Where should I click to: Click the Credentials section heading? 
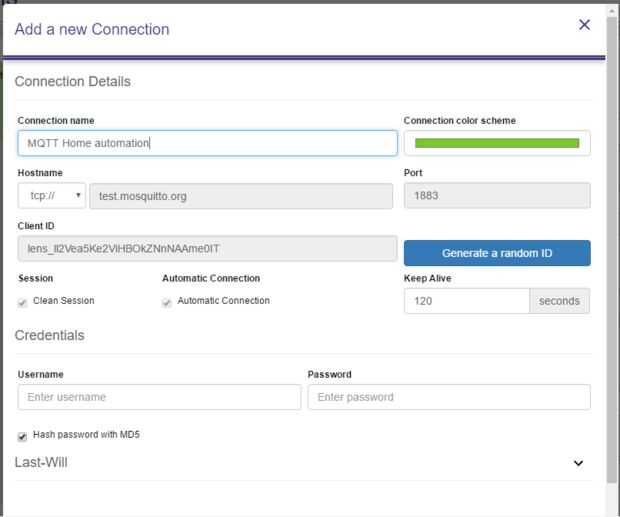(49, 335)
